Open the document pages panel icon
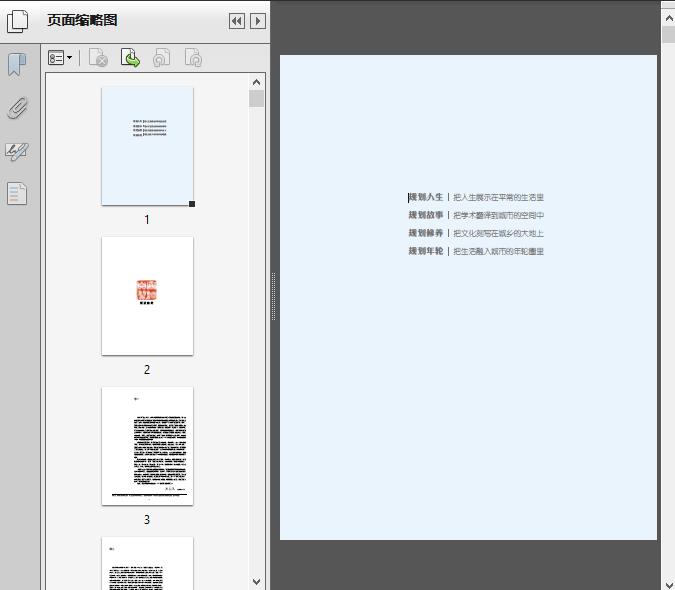 [17, 193]
